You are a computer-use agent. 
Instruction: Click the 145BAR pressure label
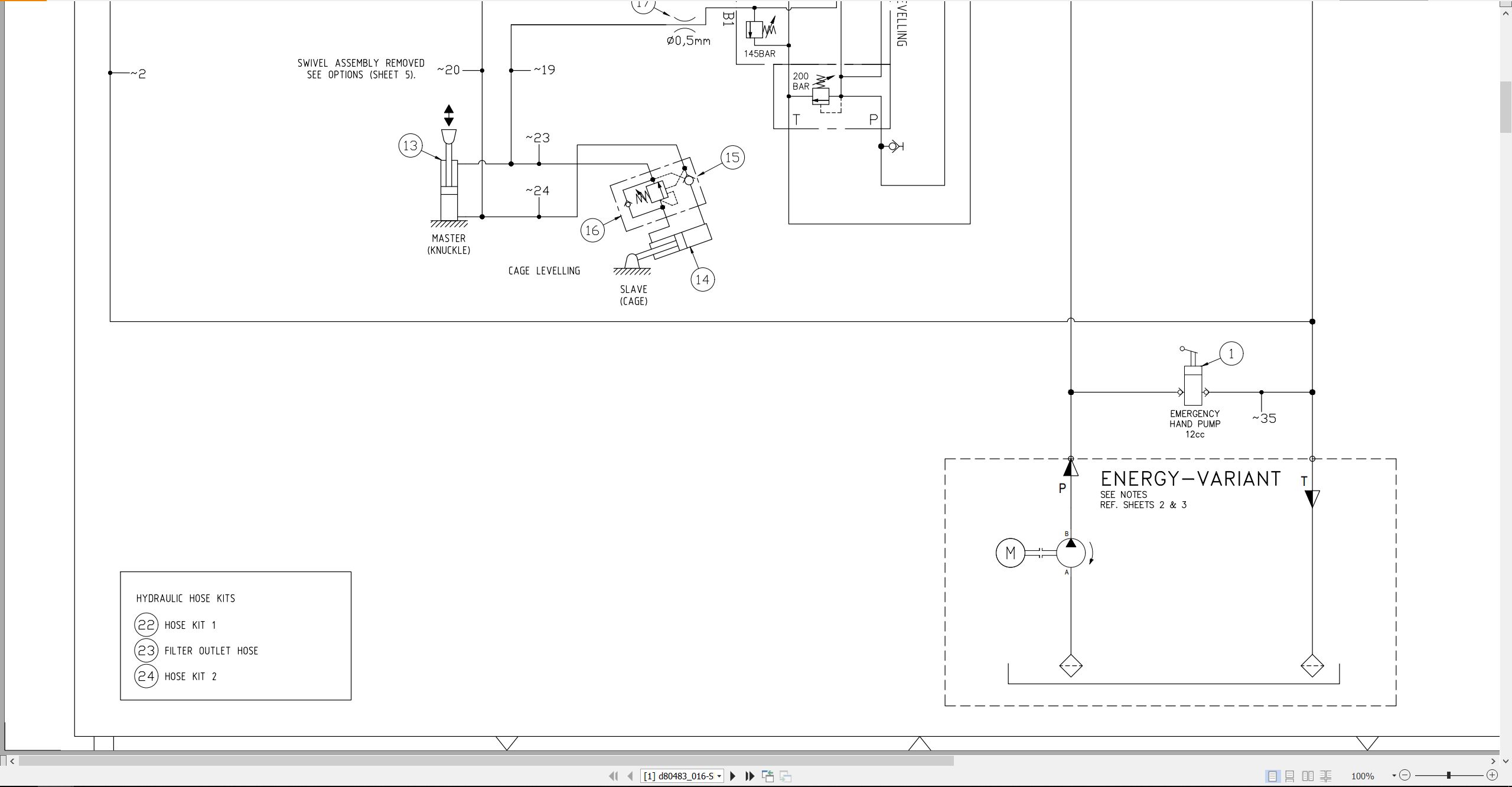coord(760,54)
